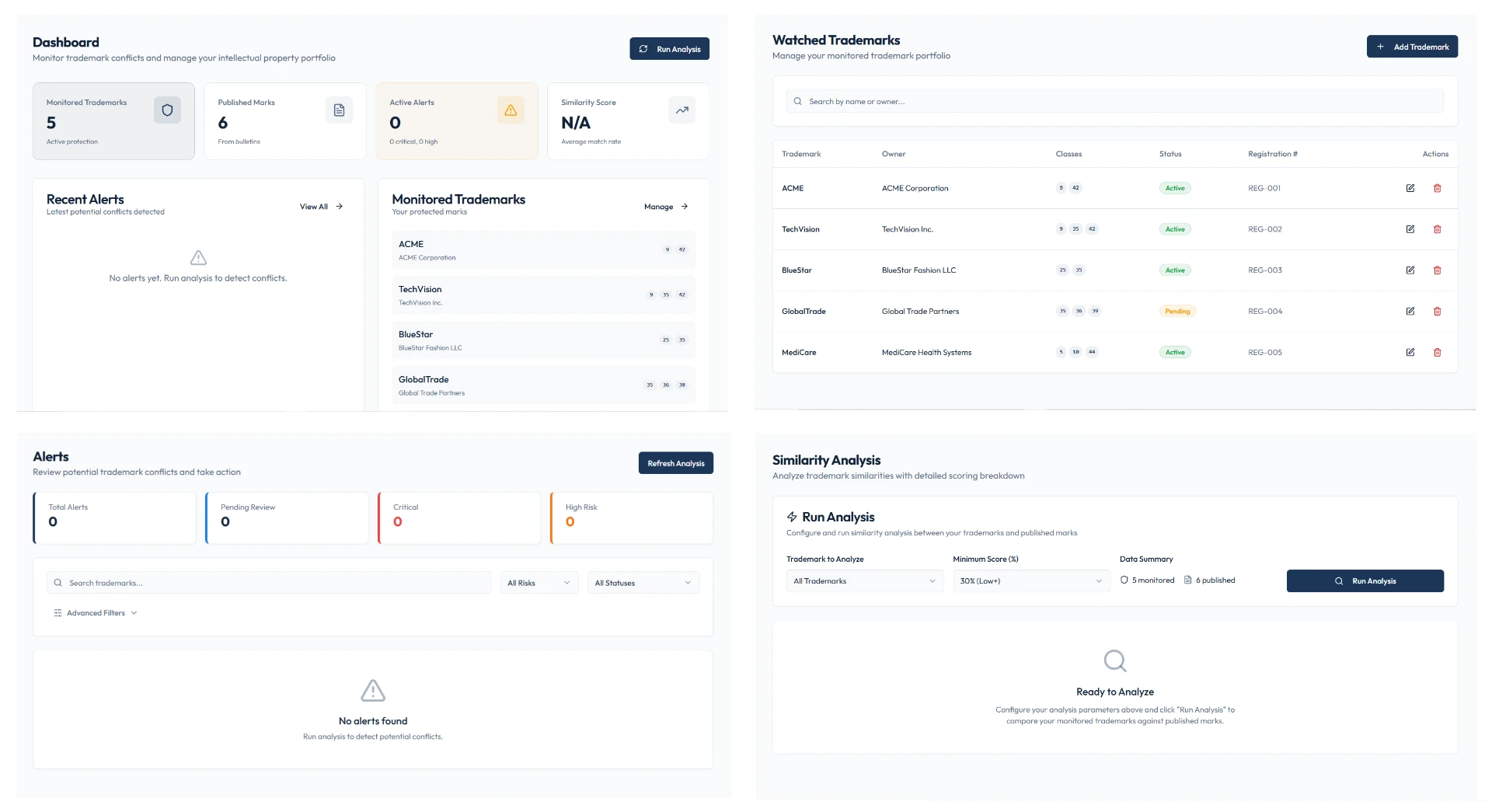Delete the TechVision trademark row
The height and width of the screenshot is (812, 1492).
[1437, 229]
